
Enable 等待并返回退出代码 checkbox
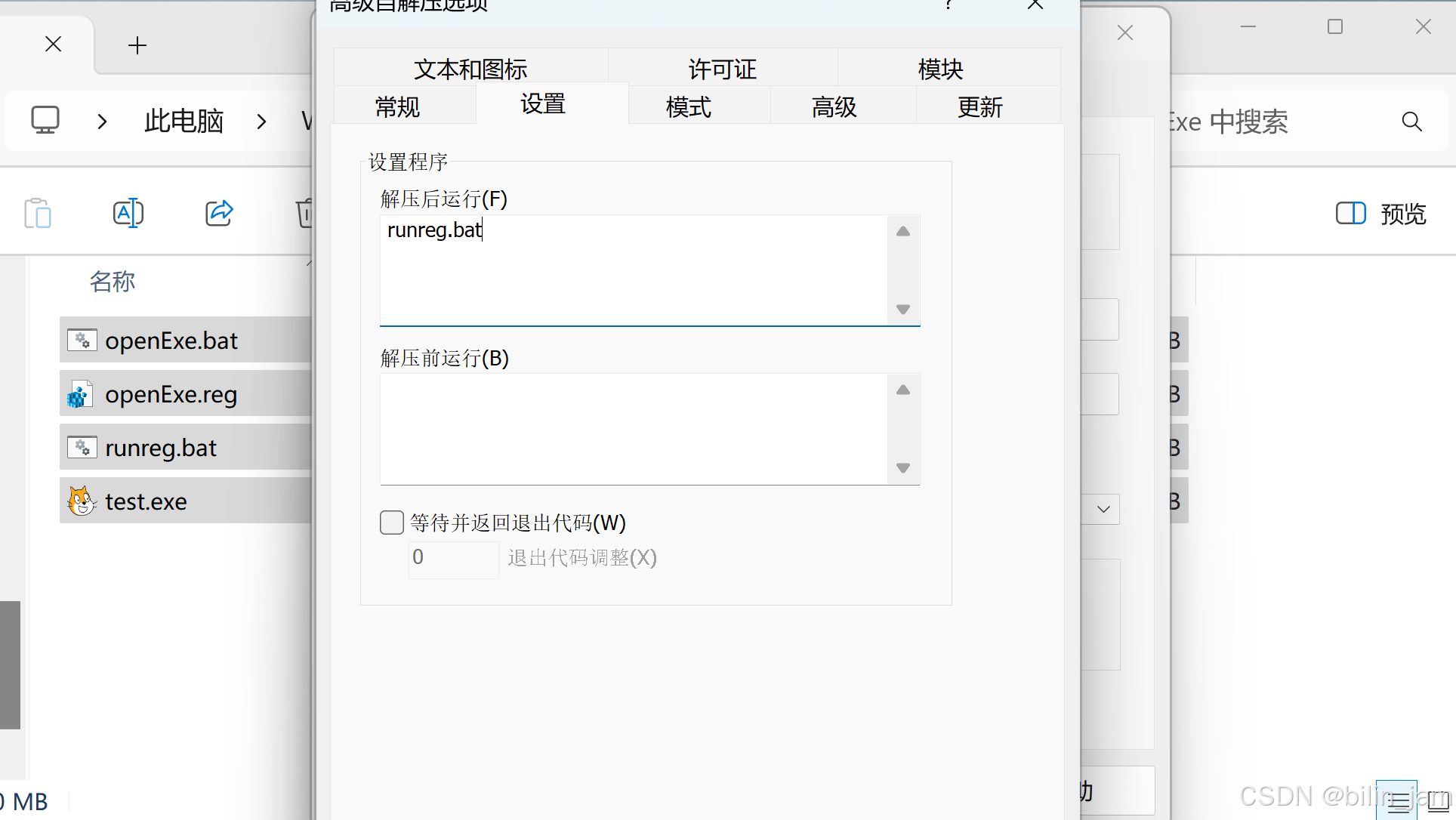point(392,523)
